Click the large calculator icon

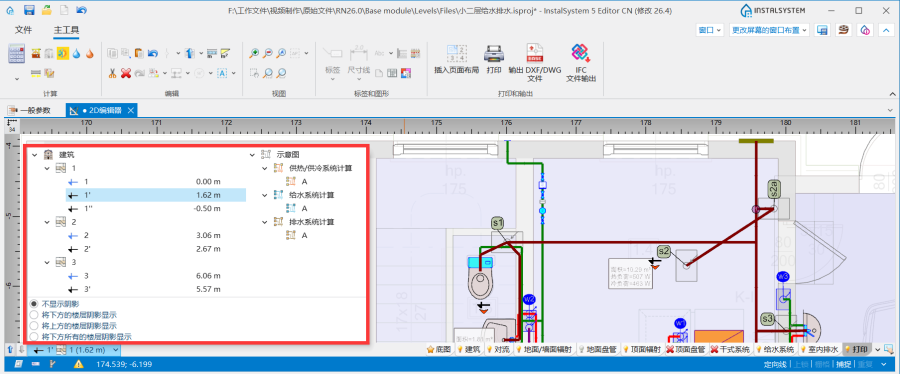click(x=16, y=54)
